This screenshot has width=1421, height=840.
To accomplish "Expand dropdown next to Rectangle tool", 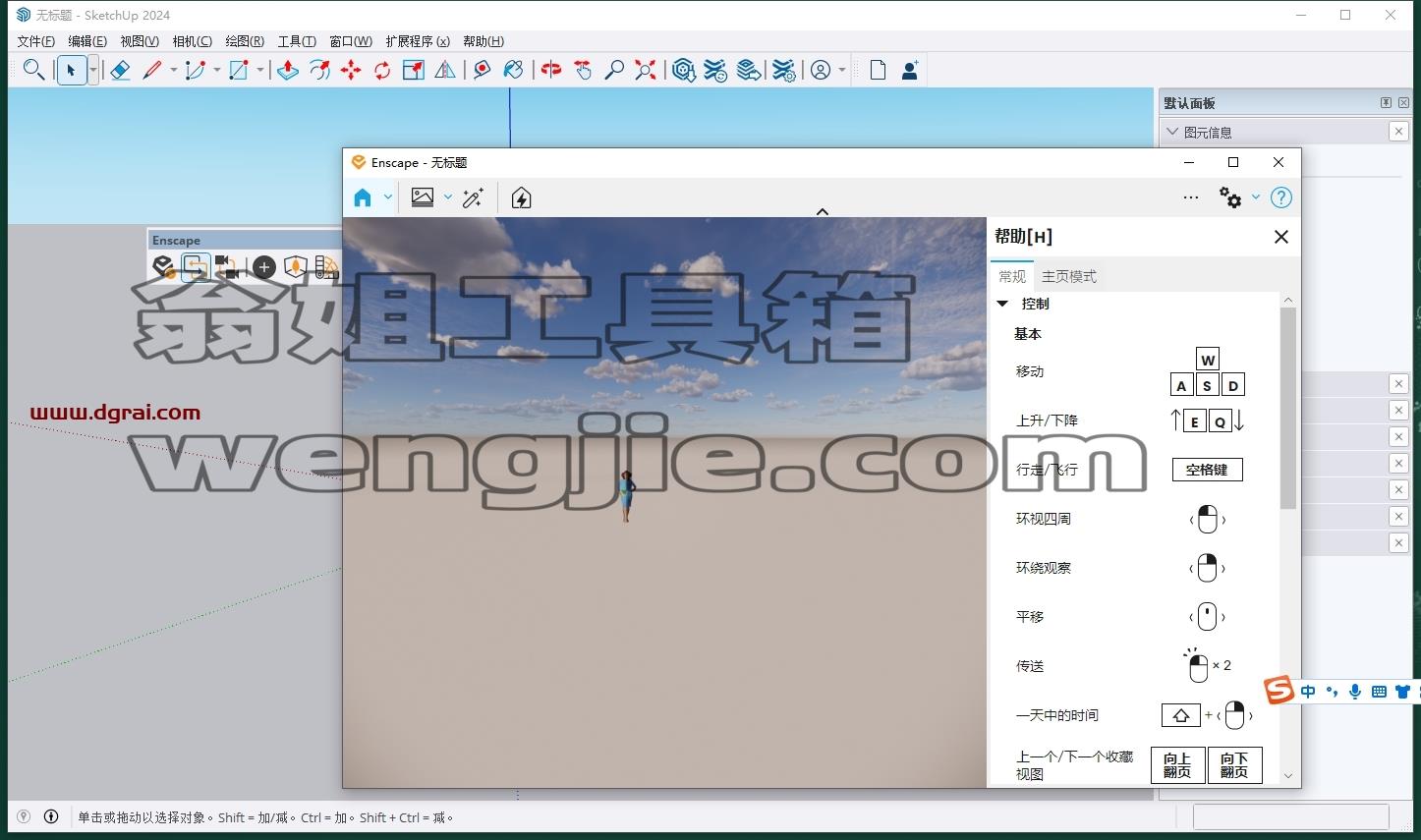I will click(260, 70).
